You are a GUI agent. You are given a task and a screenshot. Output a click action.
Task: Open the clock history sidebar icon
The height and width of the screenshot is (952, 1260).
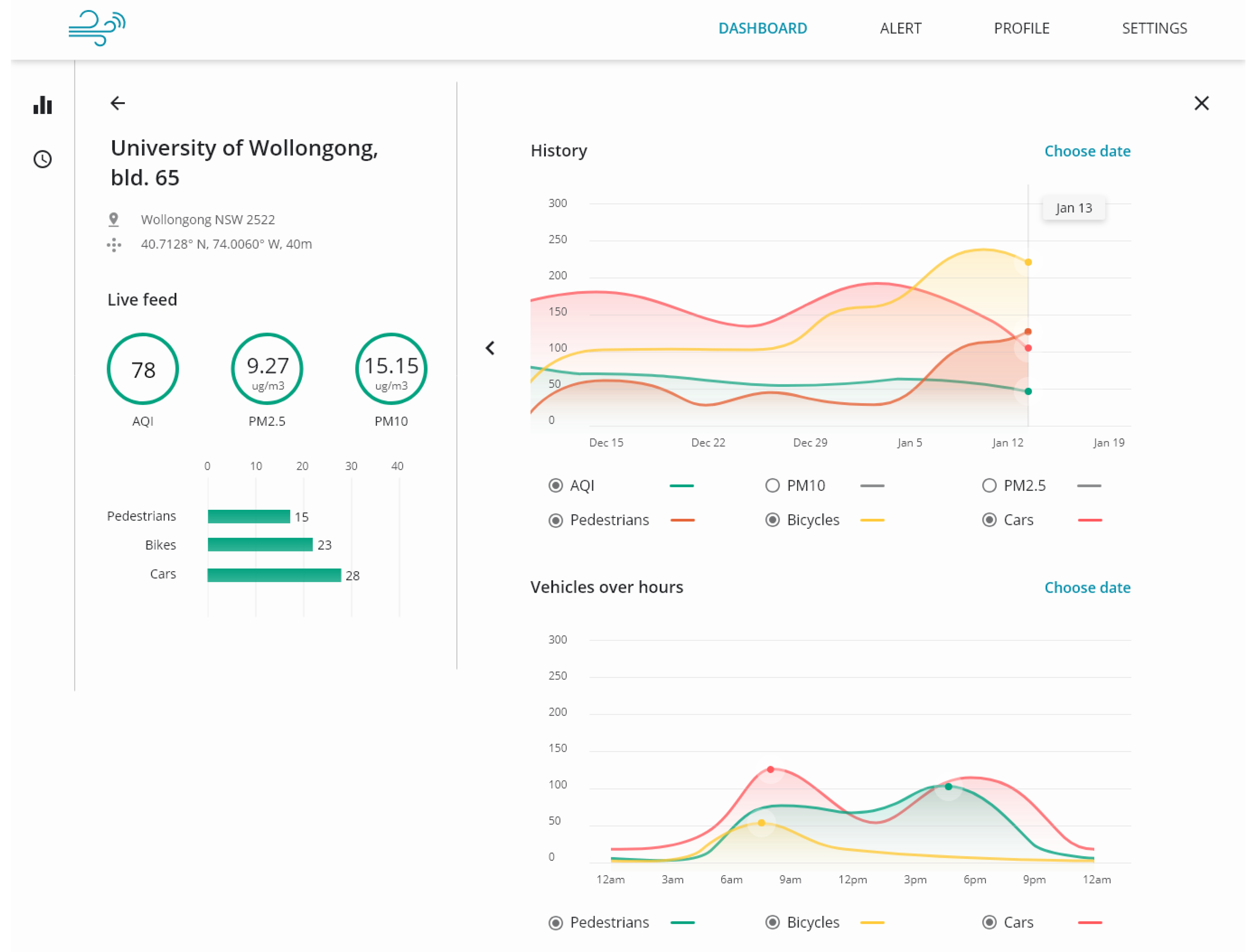click(43, 159)
